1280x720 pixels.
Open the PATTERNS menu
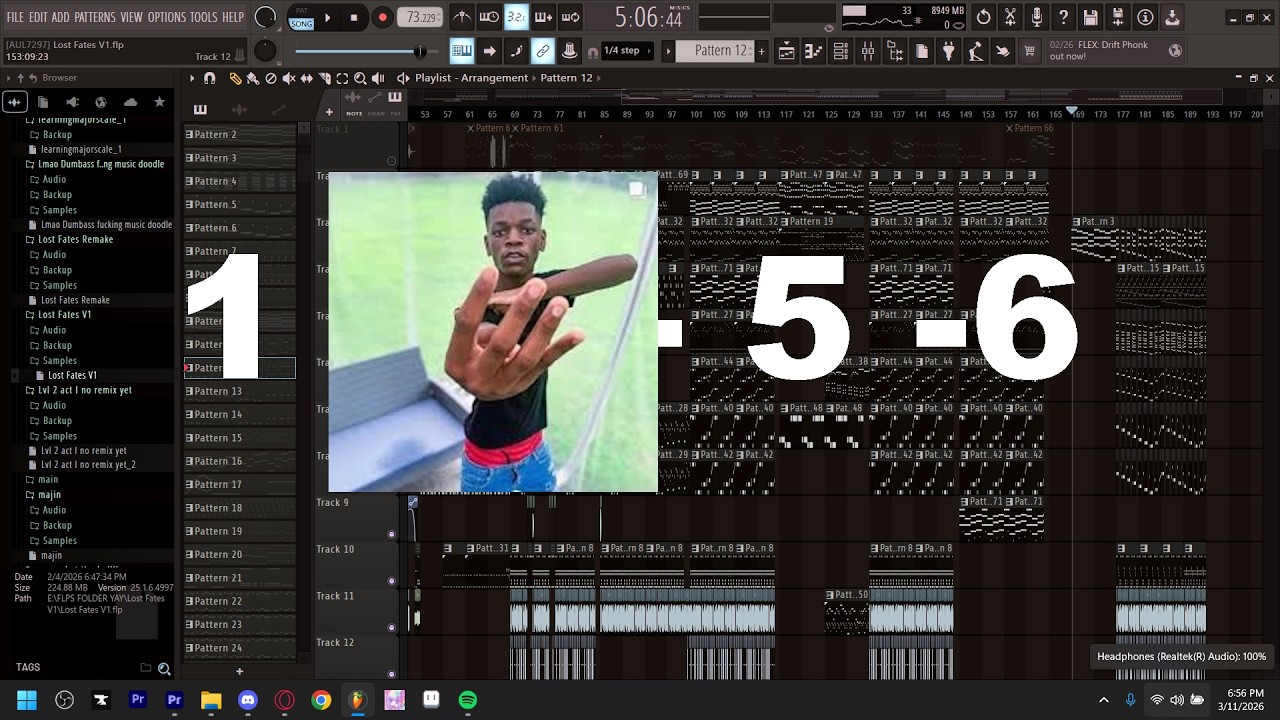95,18
